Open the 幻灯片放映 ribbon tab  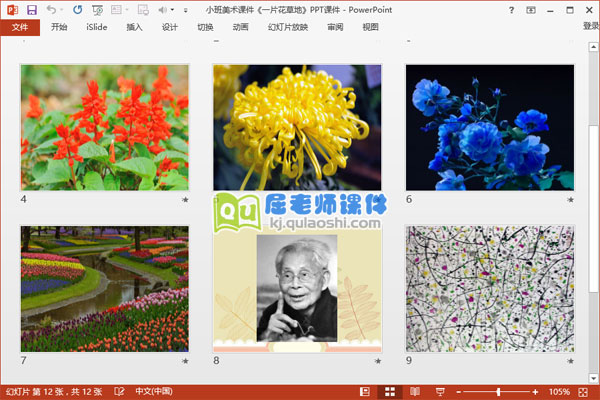pyautogui.click(x=288, y=27)
